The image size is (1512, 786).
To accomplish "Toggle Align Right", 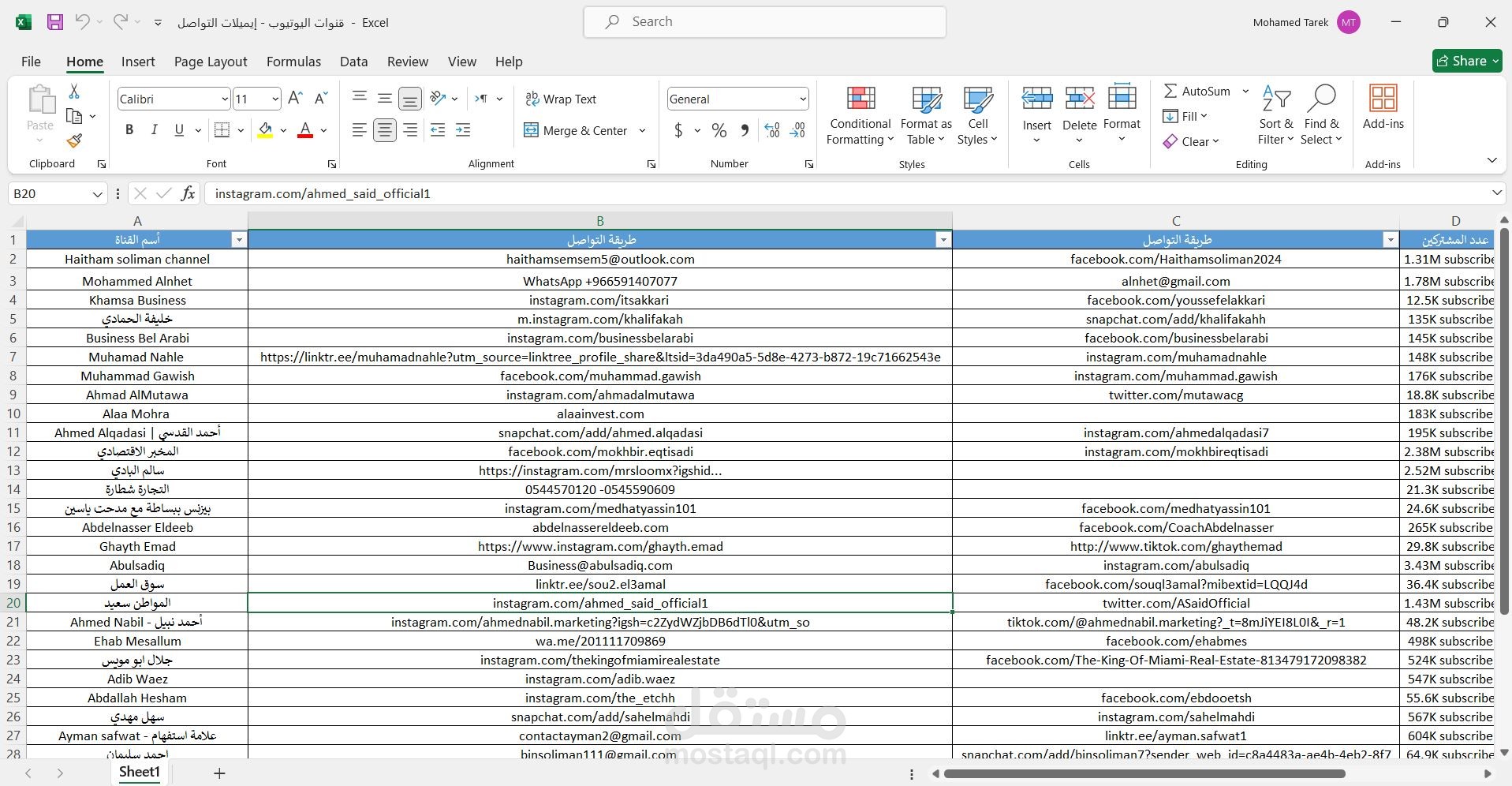I will click(410, 130).
